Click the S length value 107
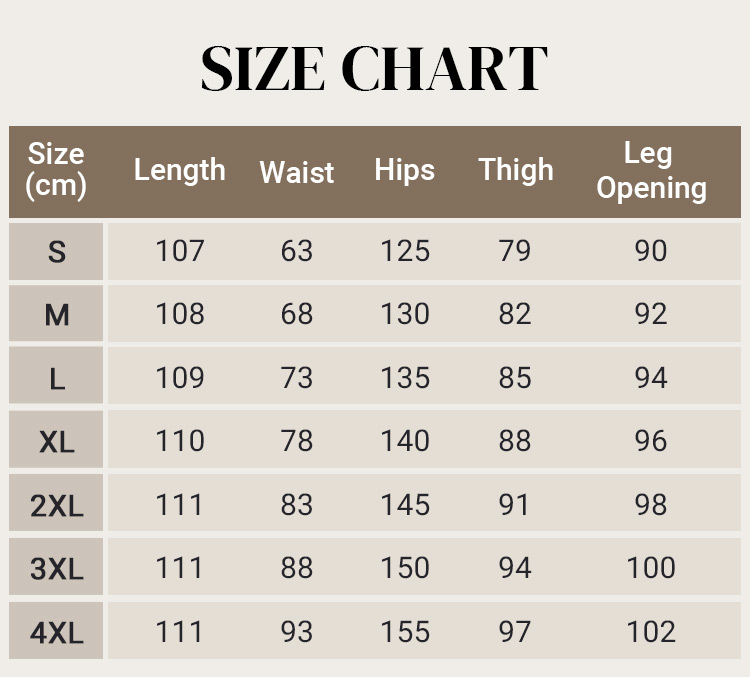Screen dimensions: 750x677 pyautogui.click(x=180, y=251)
